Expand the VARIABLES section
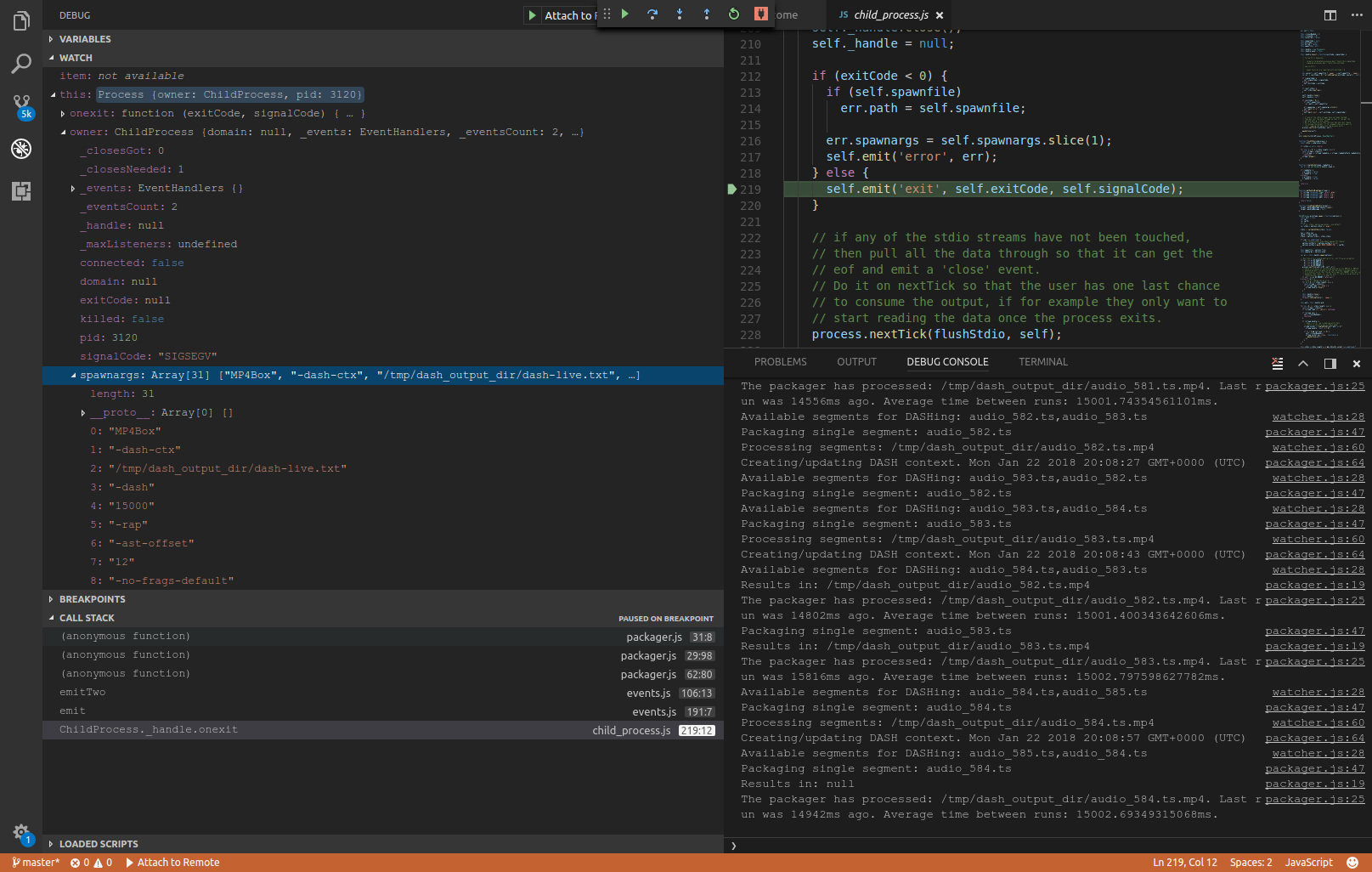1372x872 pixels. [85, 39]
